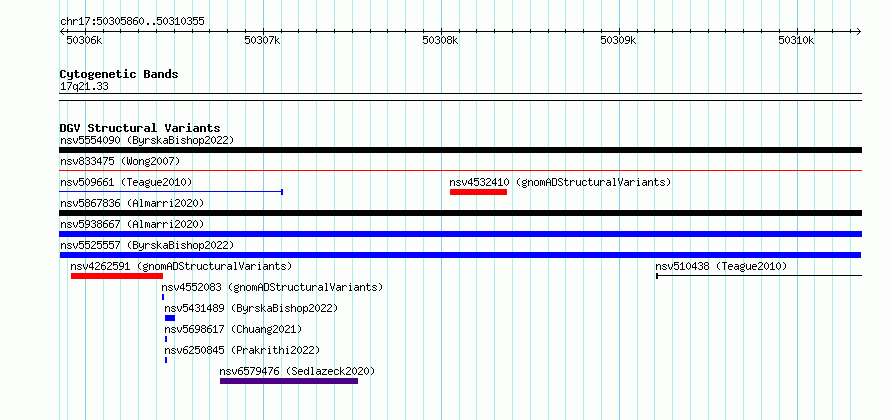Open variant label nsv5525557 (ByrskaBishop2022)
Image resolution: width=890 pixels, height=420 pixels.
pyautogui.click(x=147, y=245)
